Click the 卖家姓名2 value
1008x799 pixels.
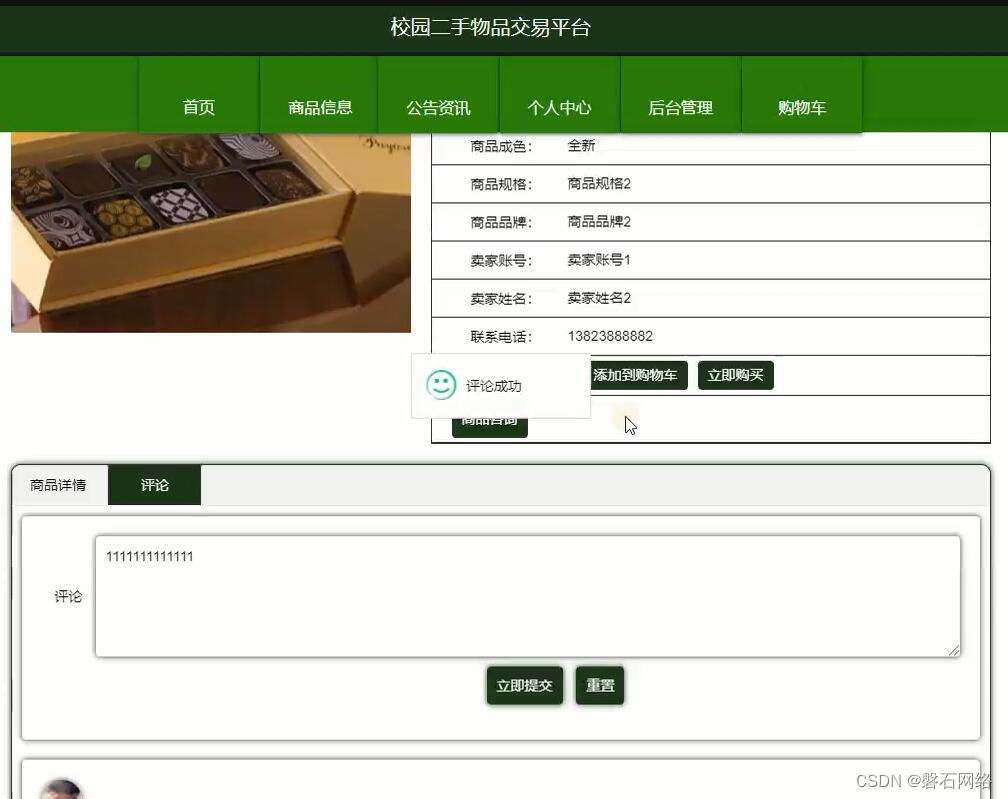599,298
